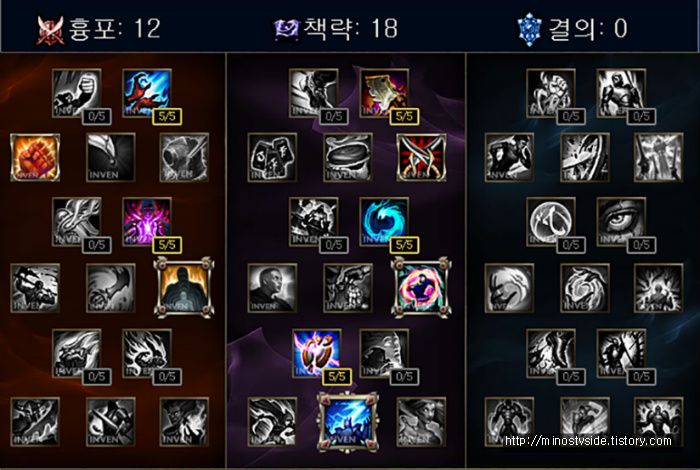The image size is (700, 470).
Task: Select the purple glowing figure mastery in Ferocity
Action: [147, 222]
